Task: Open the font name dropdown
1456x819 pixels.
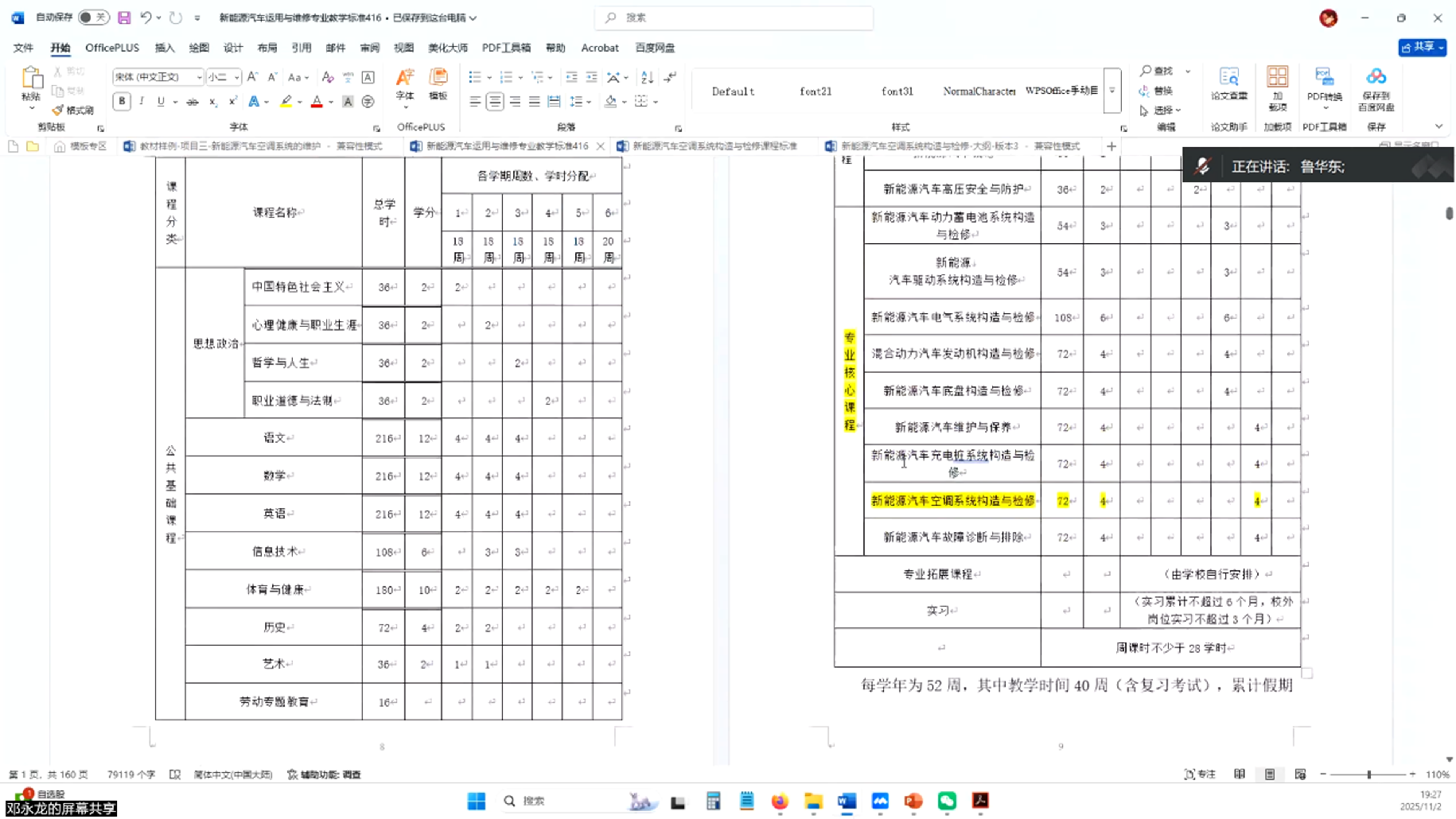Action: click(x=199, y=77)
